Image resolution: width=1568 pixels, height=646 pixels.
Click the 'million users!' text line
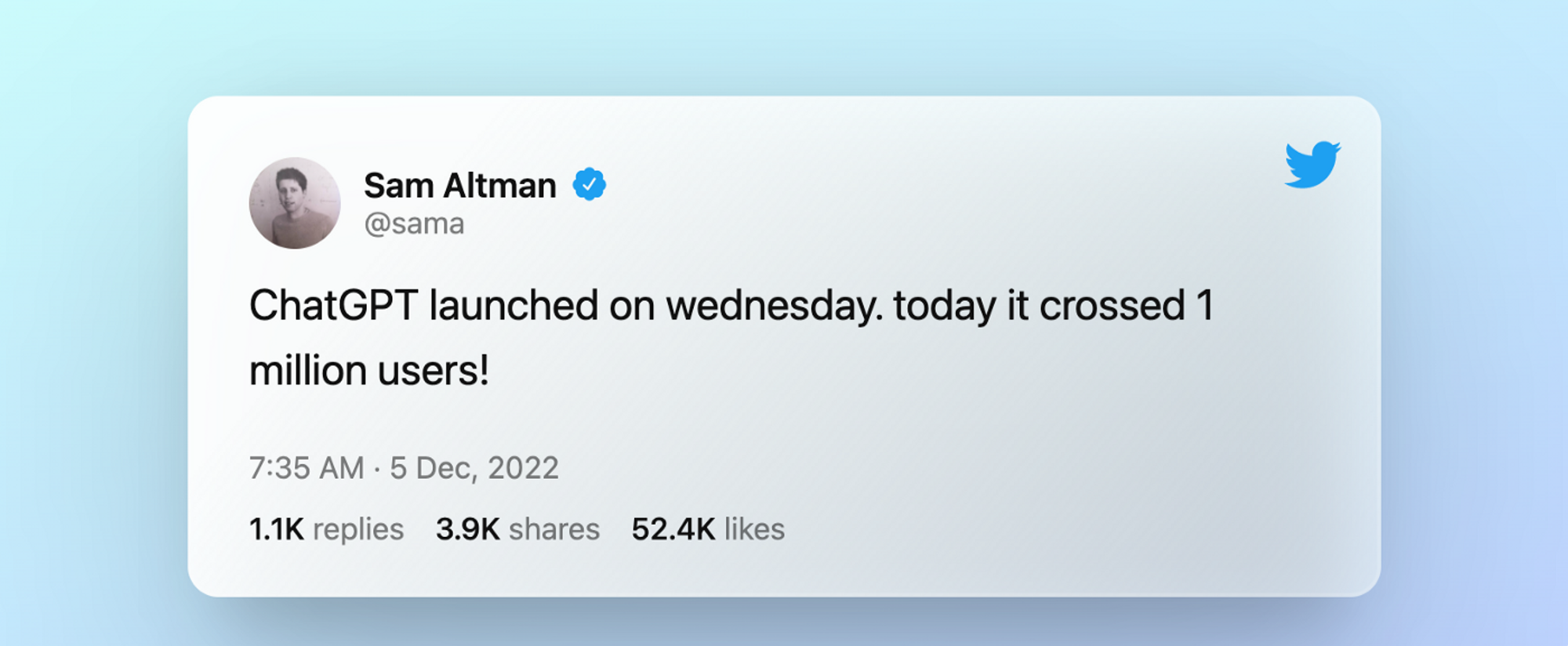coord(369,370)
